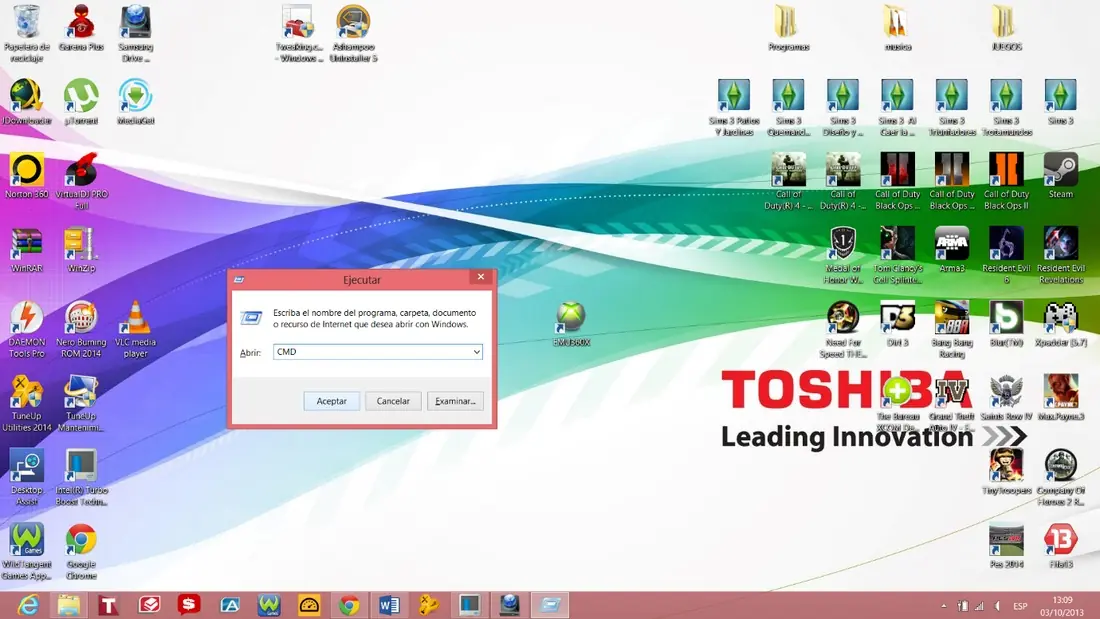Select the DAEMON Tools Pro icon
Viewport: 1100px width, 619px height.
pos(27,329)
